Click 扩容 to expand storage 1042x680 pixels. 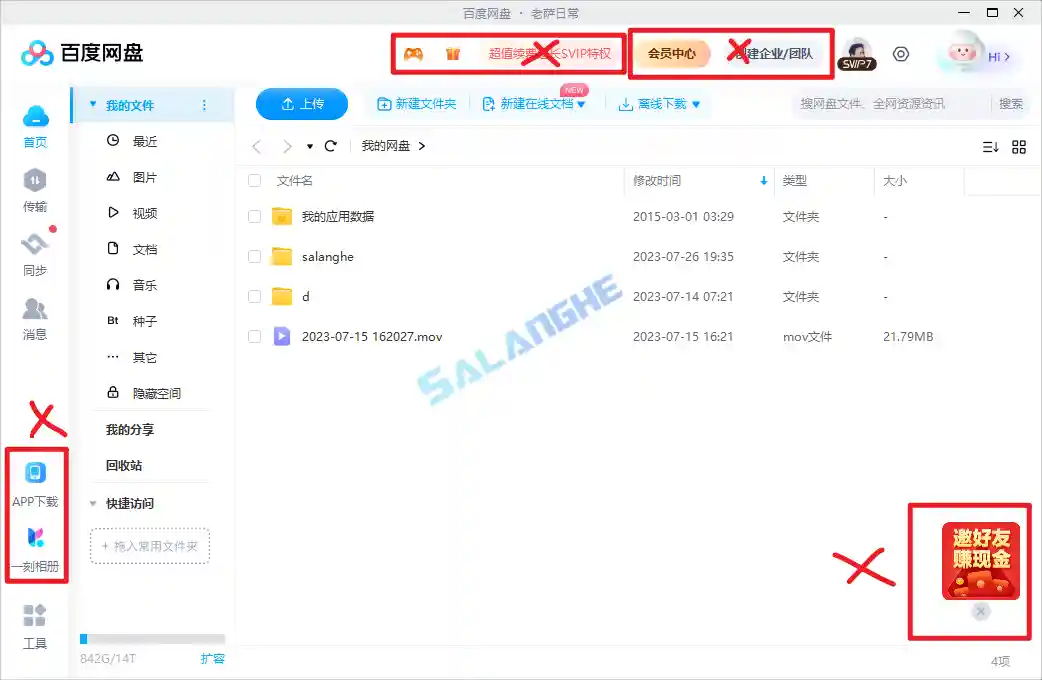click(x=213, y=658)
